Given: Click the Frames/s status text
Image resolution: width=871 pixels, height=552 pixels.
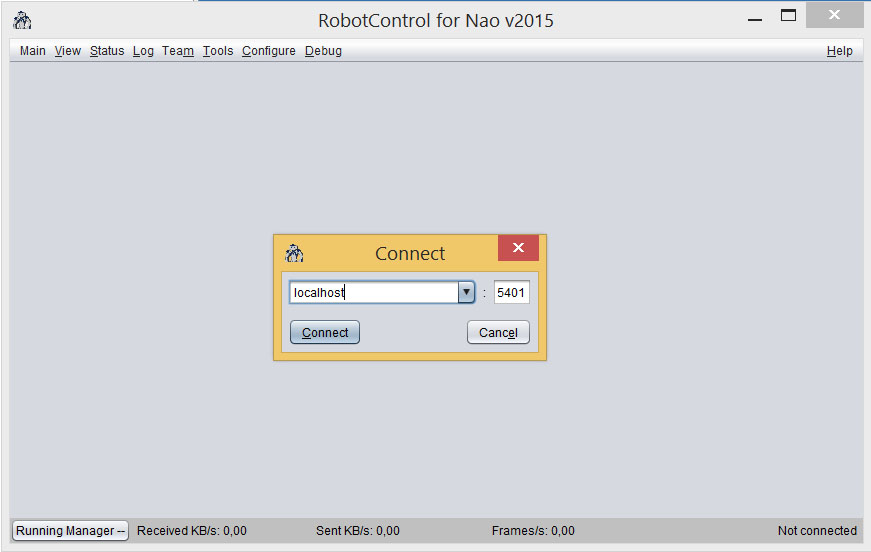Looking at the screenshot, I should [x=533, y=531].
